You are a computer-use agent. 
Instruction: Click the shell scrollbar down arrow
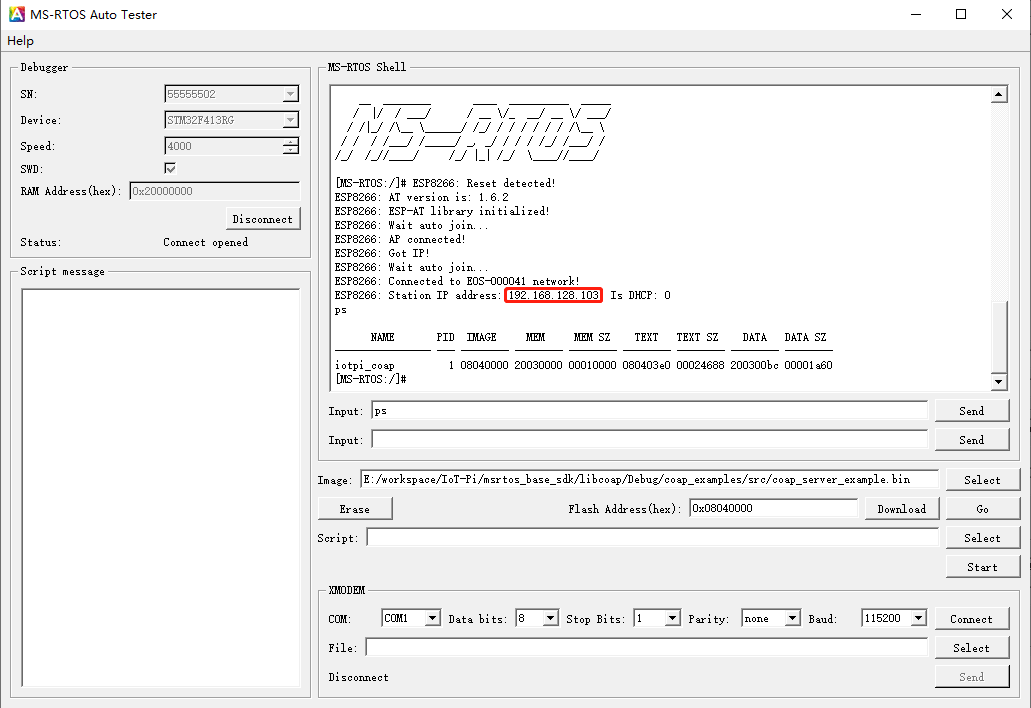998,382
